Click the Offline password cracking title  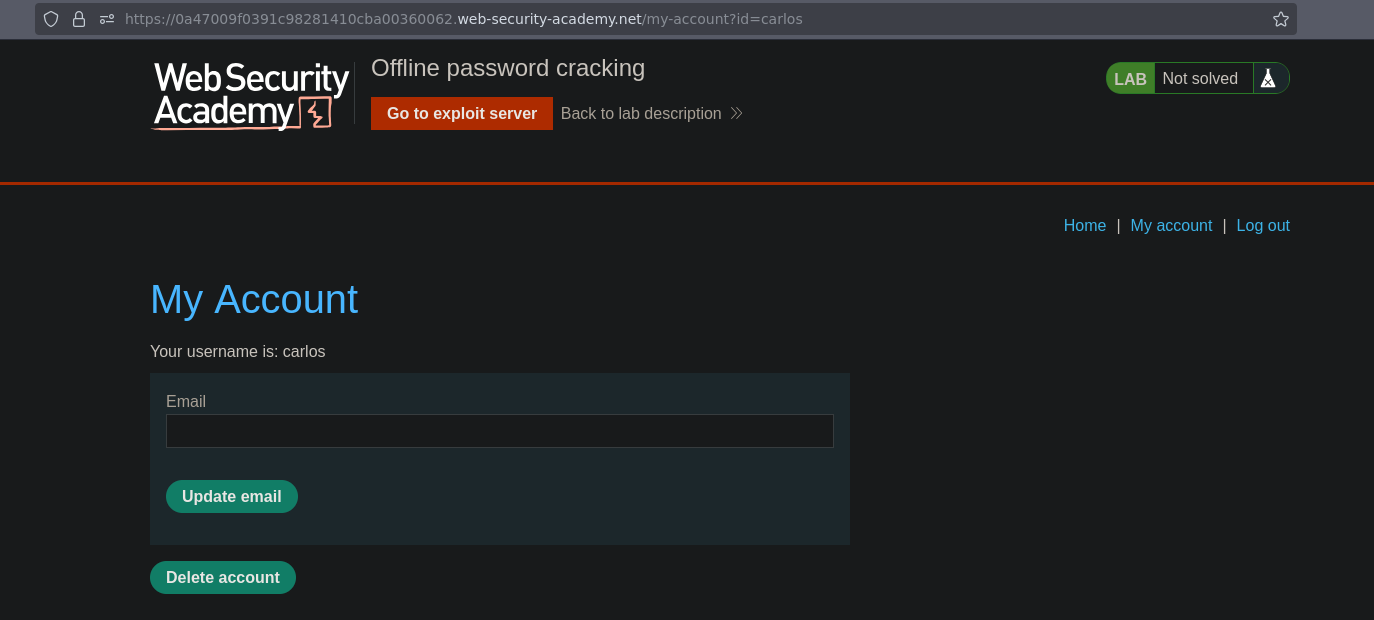(508, 68)
